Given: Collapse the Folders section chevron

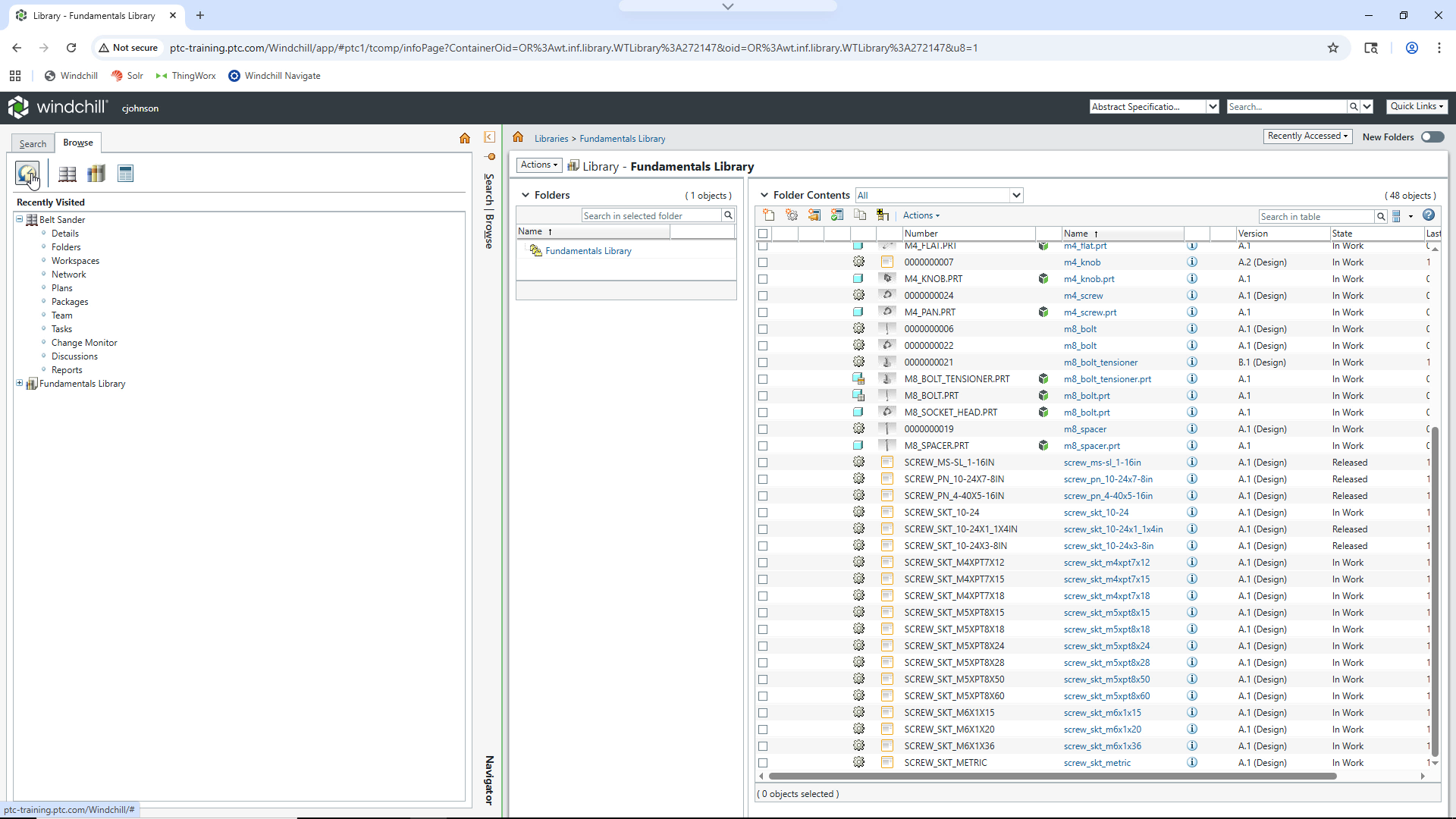Looking at the screenshot, I should pos(525,196).
